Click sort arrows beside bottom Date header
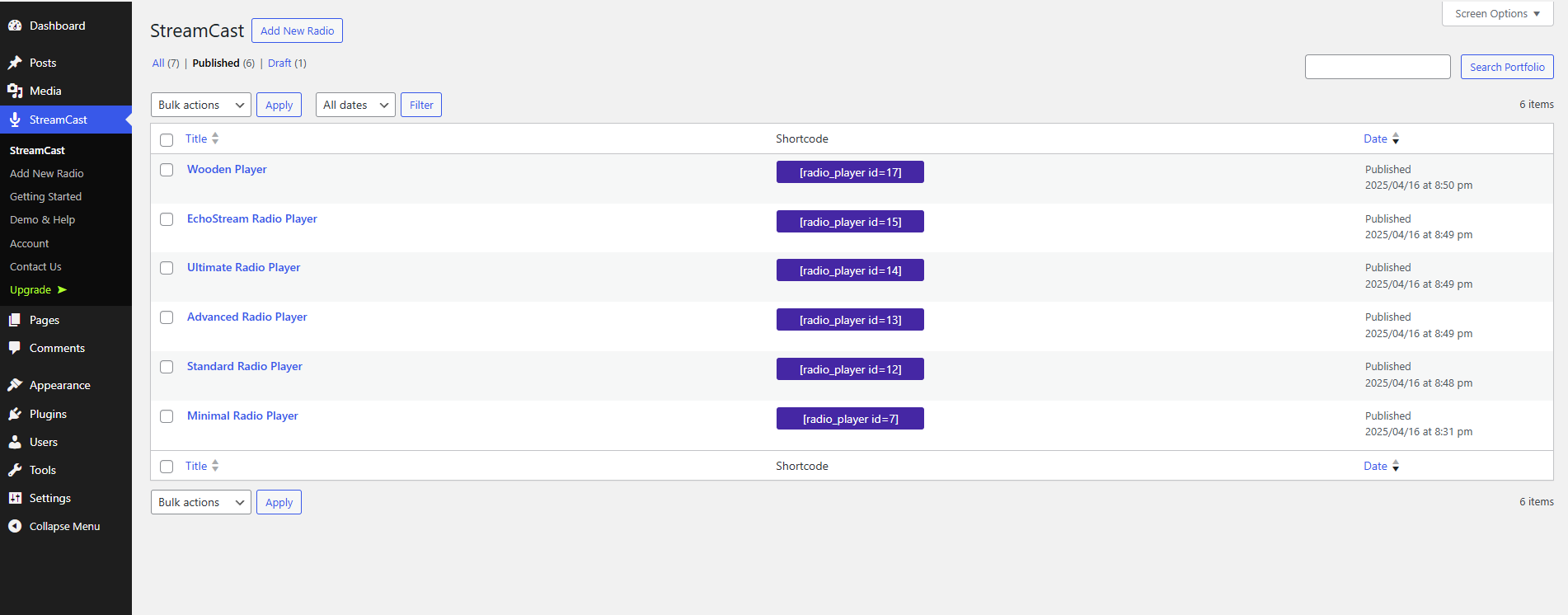The height and width of the screenshot is (615, 1568). [1396, 466]
